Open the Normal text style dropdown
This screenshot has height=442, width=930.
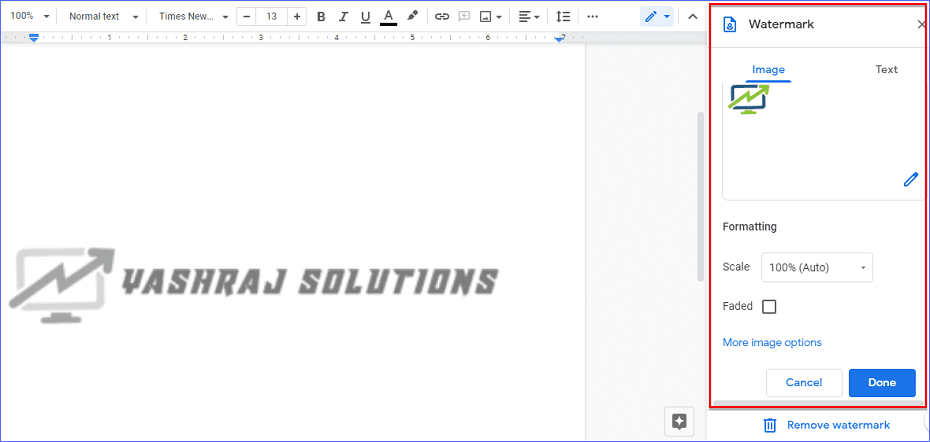104,17
